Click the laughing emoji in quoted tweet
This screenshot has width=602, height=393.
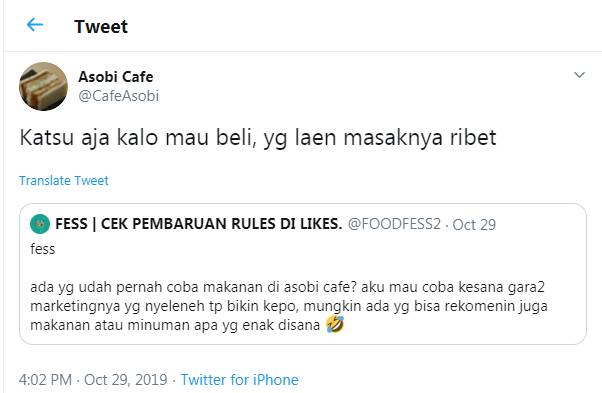coord(335,324)
